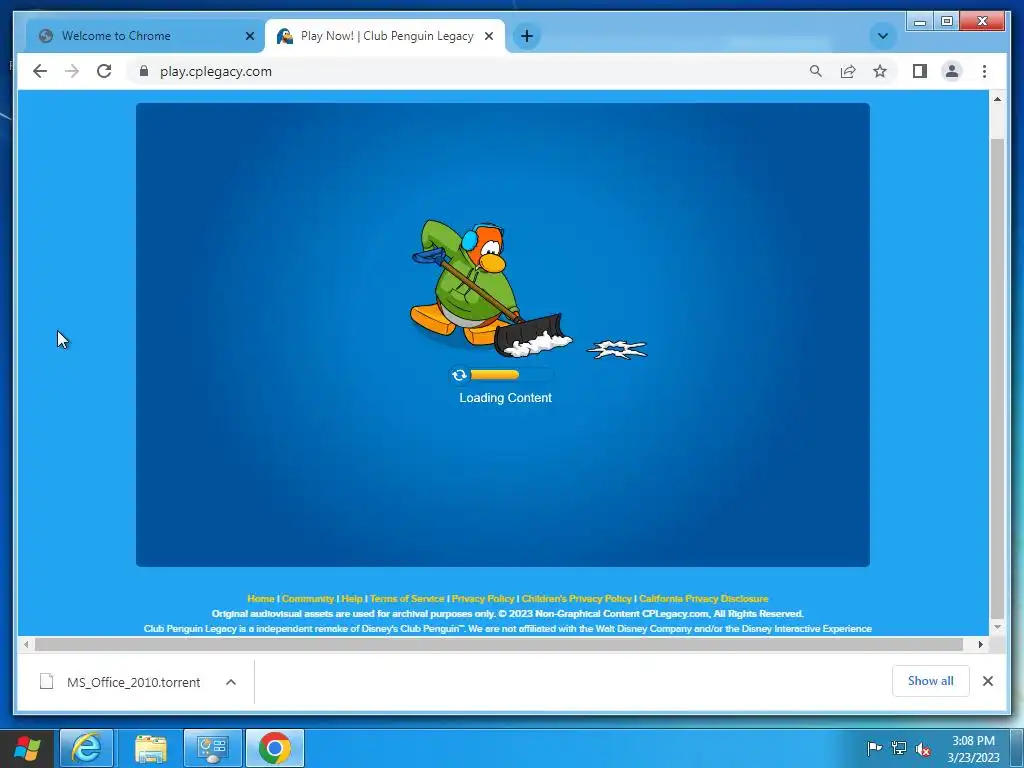
Task: Open Terms of Service link
Action: coord(407,598)
